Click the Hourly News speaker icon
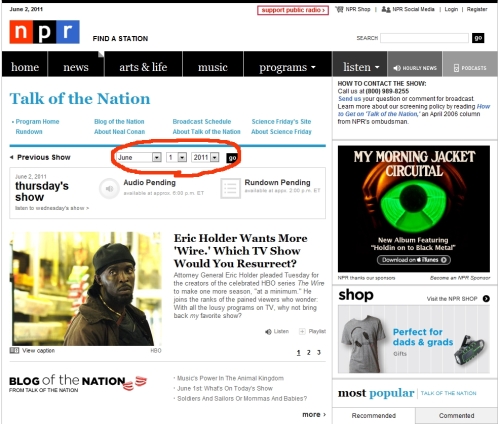Viewport: 500px width, 424px height. (397, 68)
